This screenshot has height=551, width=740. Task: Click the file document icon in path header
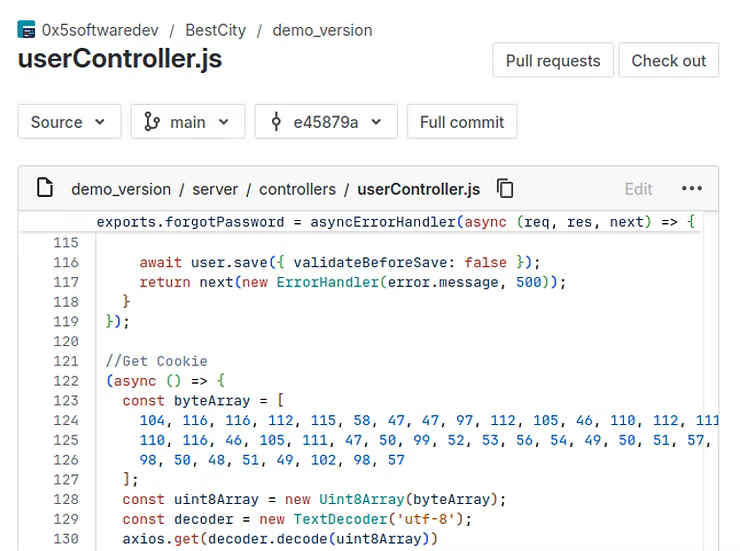click(x=45, y=188)
